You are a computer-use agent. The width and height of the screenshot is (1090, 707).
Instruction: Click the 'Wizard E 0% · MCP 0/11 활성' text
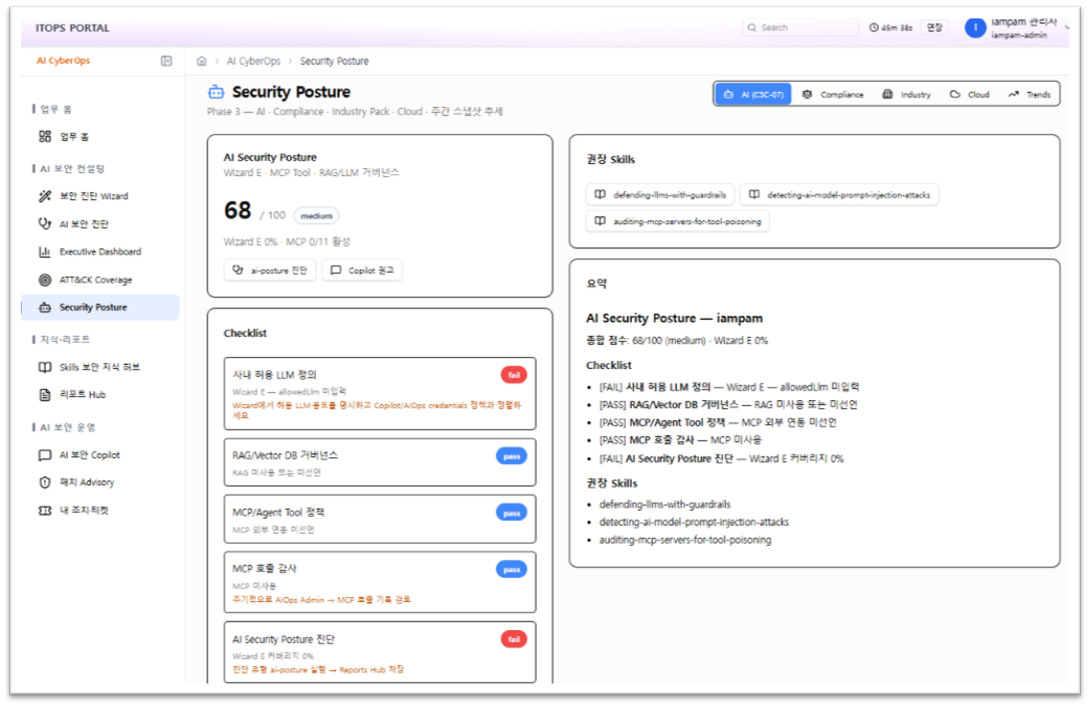(286, 242)
